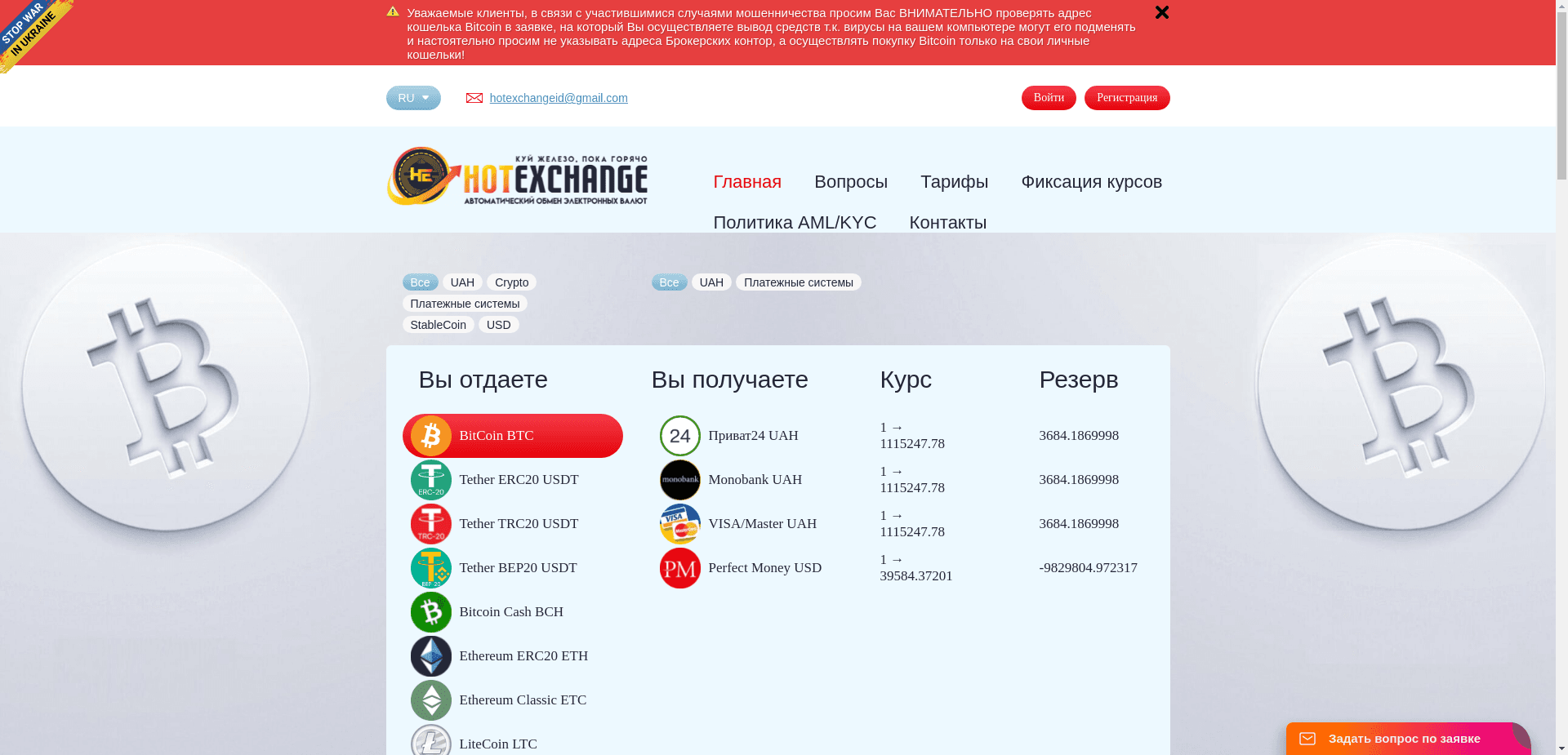This screenshot has width=1568, height=755.
Task: Open the RU language dropdown
Action: (413, 97)
